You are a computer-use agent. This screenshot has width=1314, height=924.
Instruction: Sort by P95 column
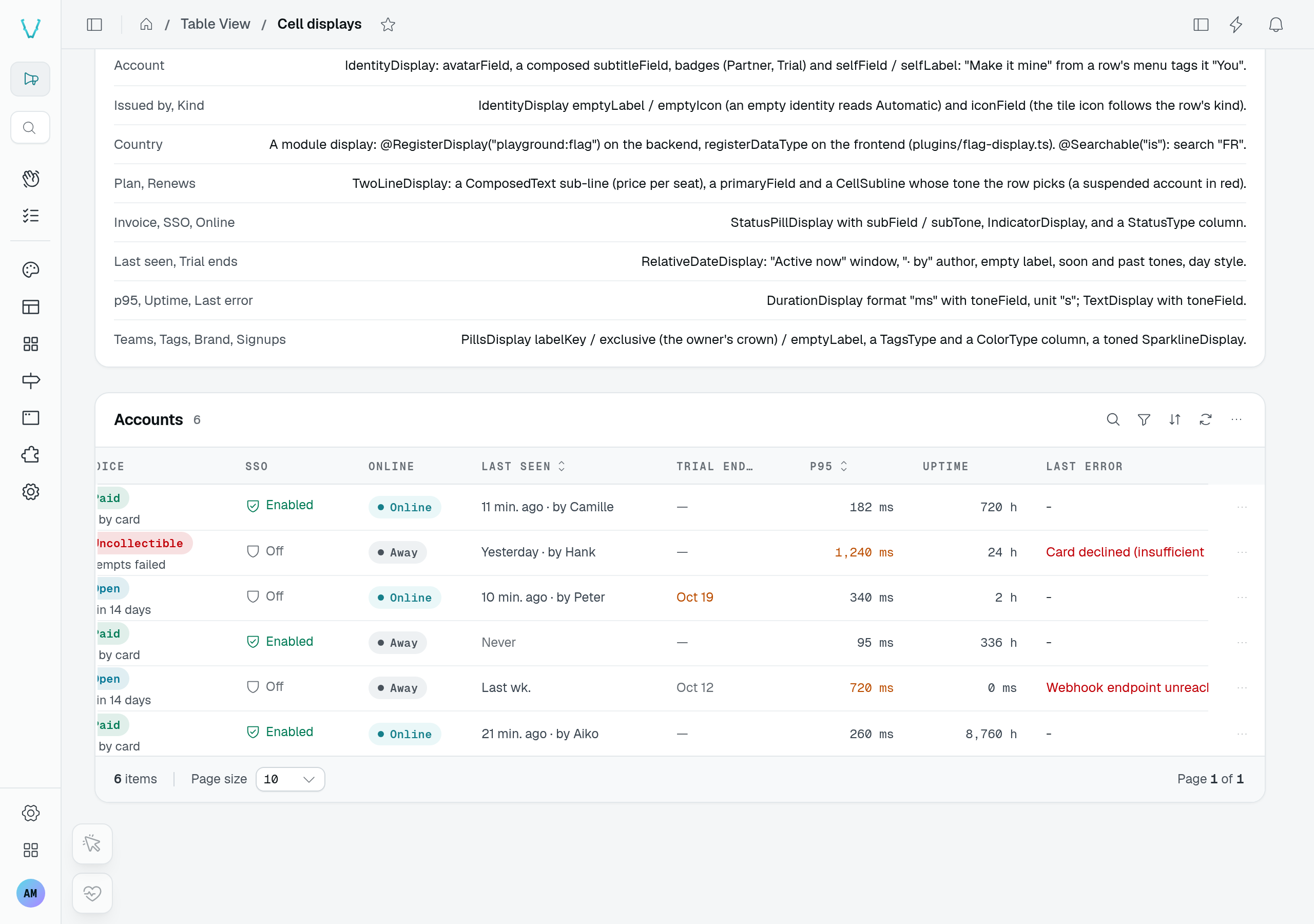click(828, 467)
